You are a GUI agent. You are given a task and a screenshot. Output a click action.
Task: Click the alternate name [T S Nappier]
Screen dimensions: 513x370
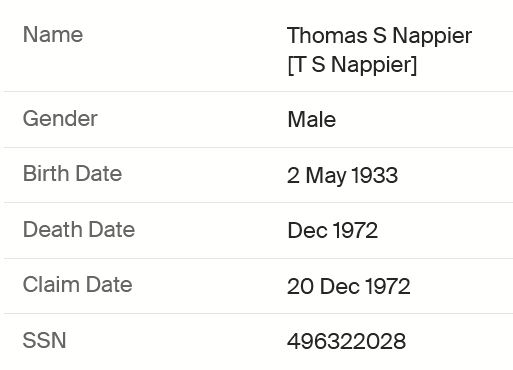coord(352,64)
